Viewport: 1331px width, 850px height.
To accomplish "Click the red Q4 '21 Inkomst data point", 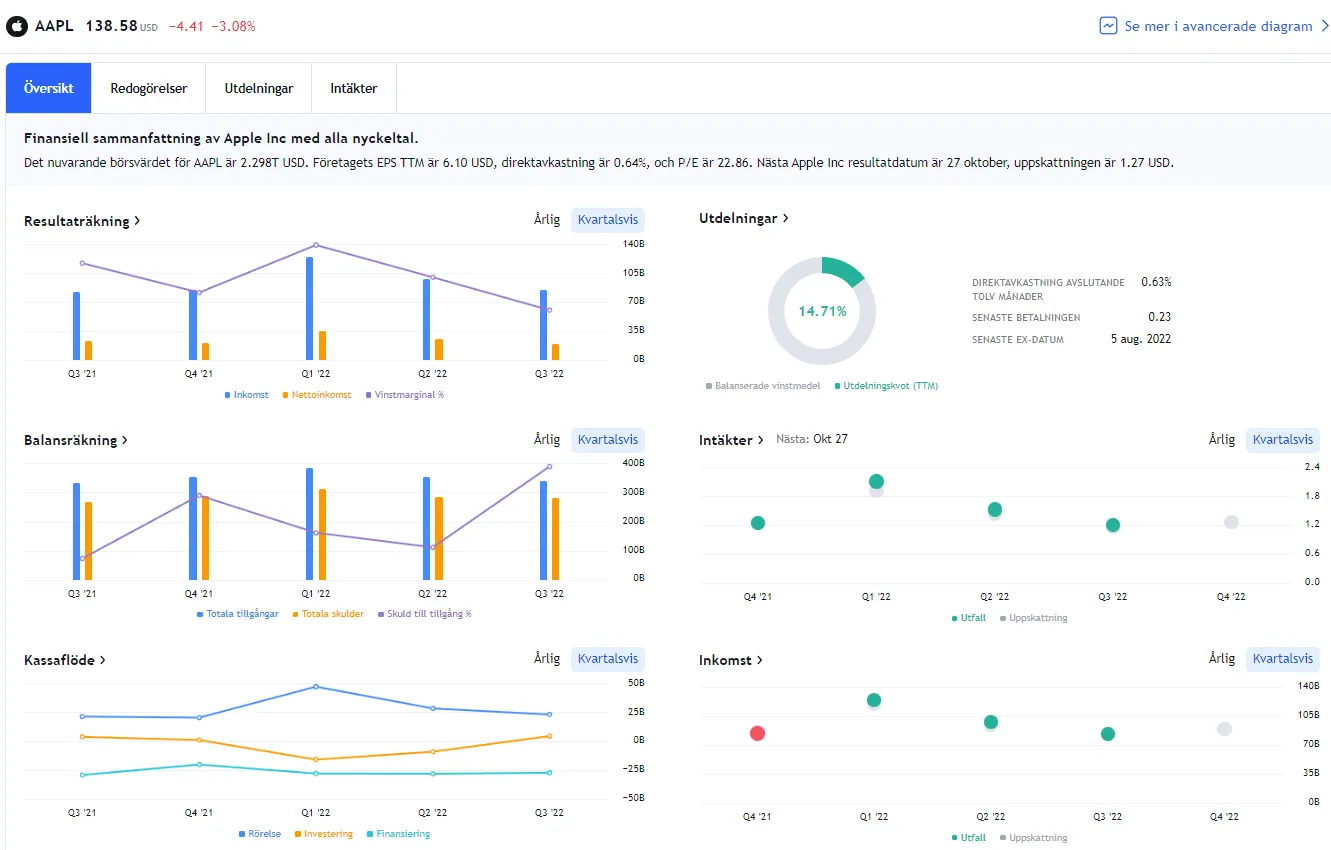I will tap(757, 733).
